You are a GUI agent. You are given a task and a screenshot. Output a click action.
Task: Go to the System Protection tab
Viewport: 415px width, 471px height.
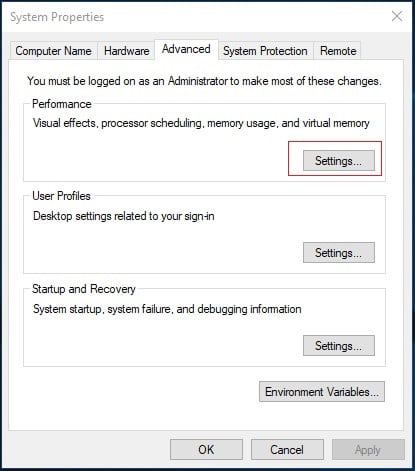click(265, 51)
